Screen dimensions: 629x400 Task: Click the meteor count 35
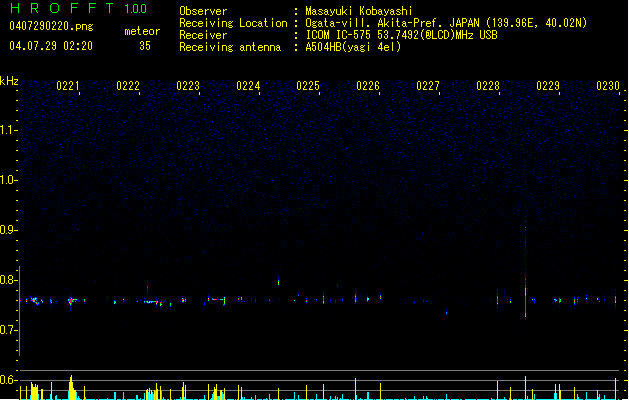(x=145, y=46)
